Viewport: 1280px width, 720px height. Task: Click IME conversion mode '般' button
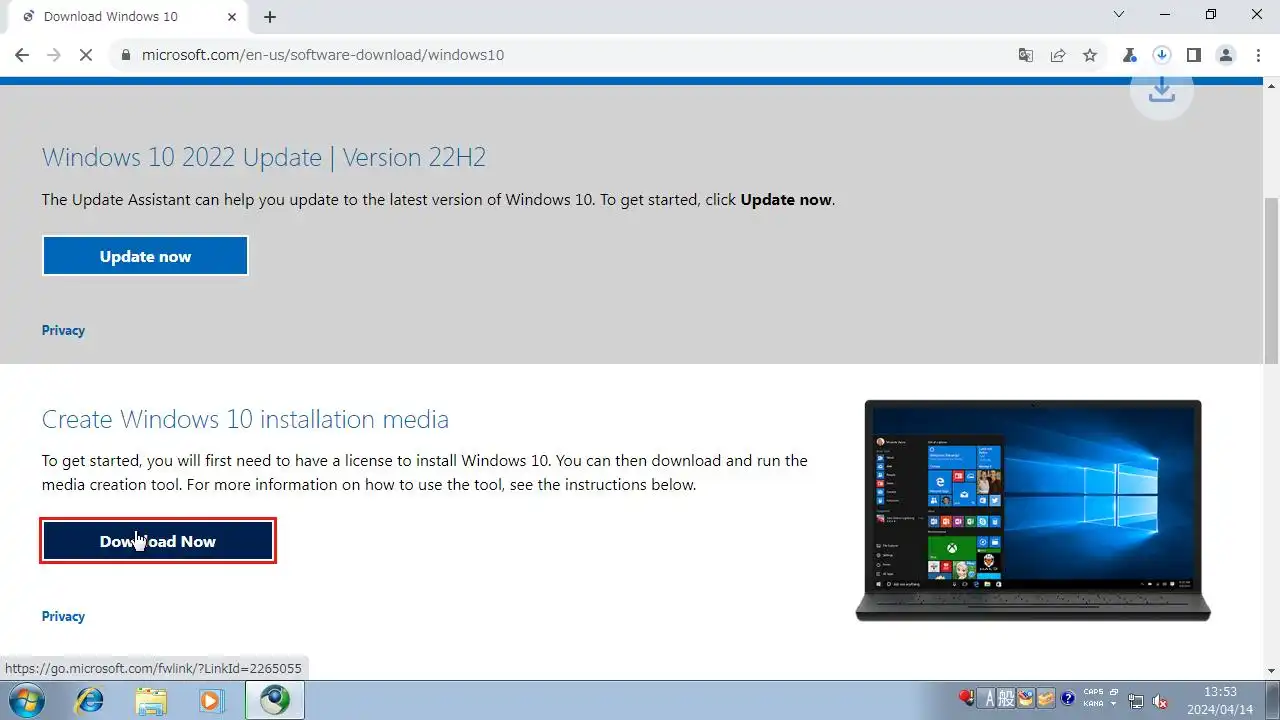coord(1005,699)
